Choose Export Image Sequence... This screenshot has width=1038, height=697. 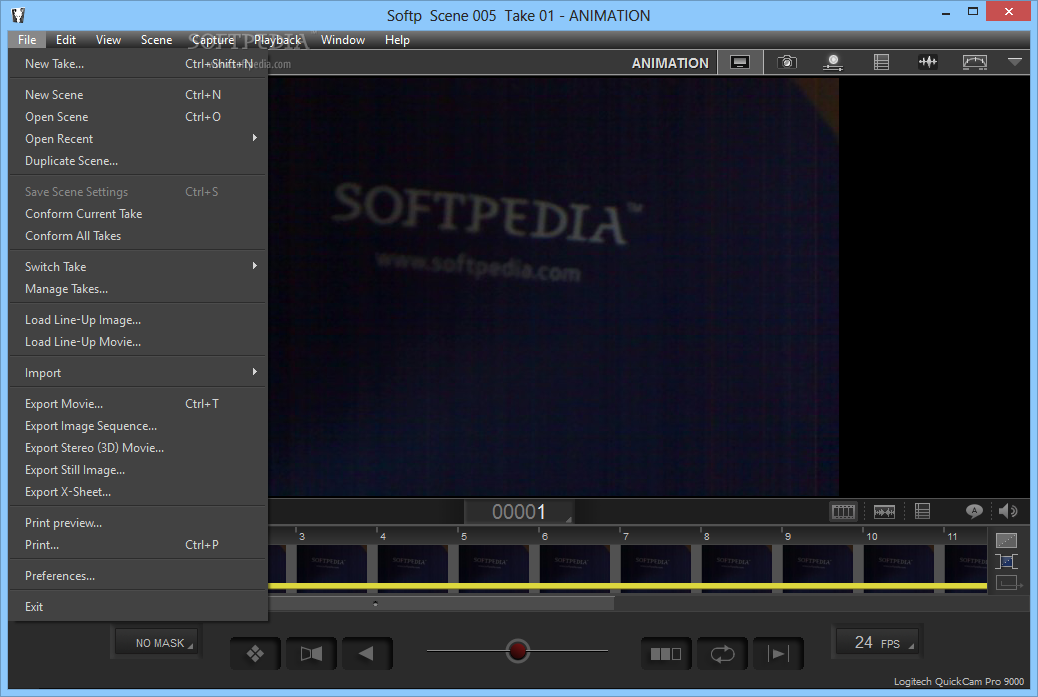pyautogui.click(x=138, y=426)
